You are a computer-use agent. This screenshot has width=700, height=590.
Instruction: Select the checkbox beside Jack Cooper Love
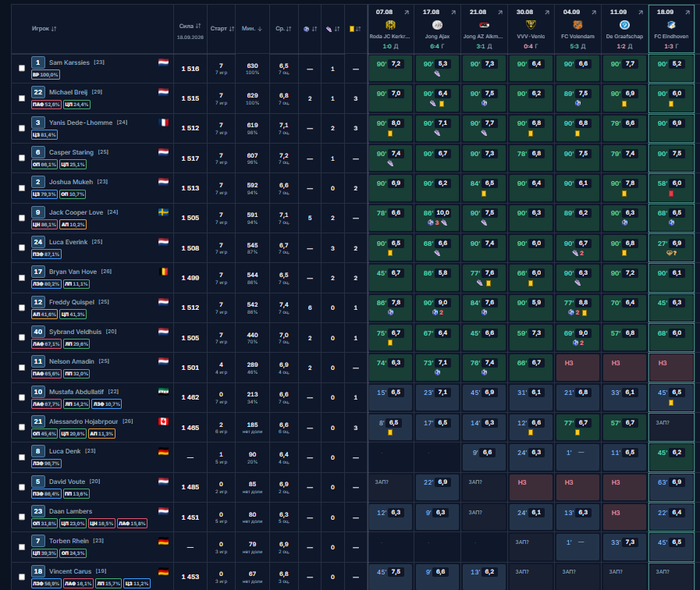click(21, 218)
